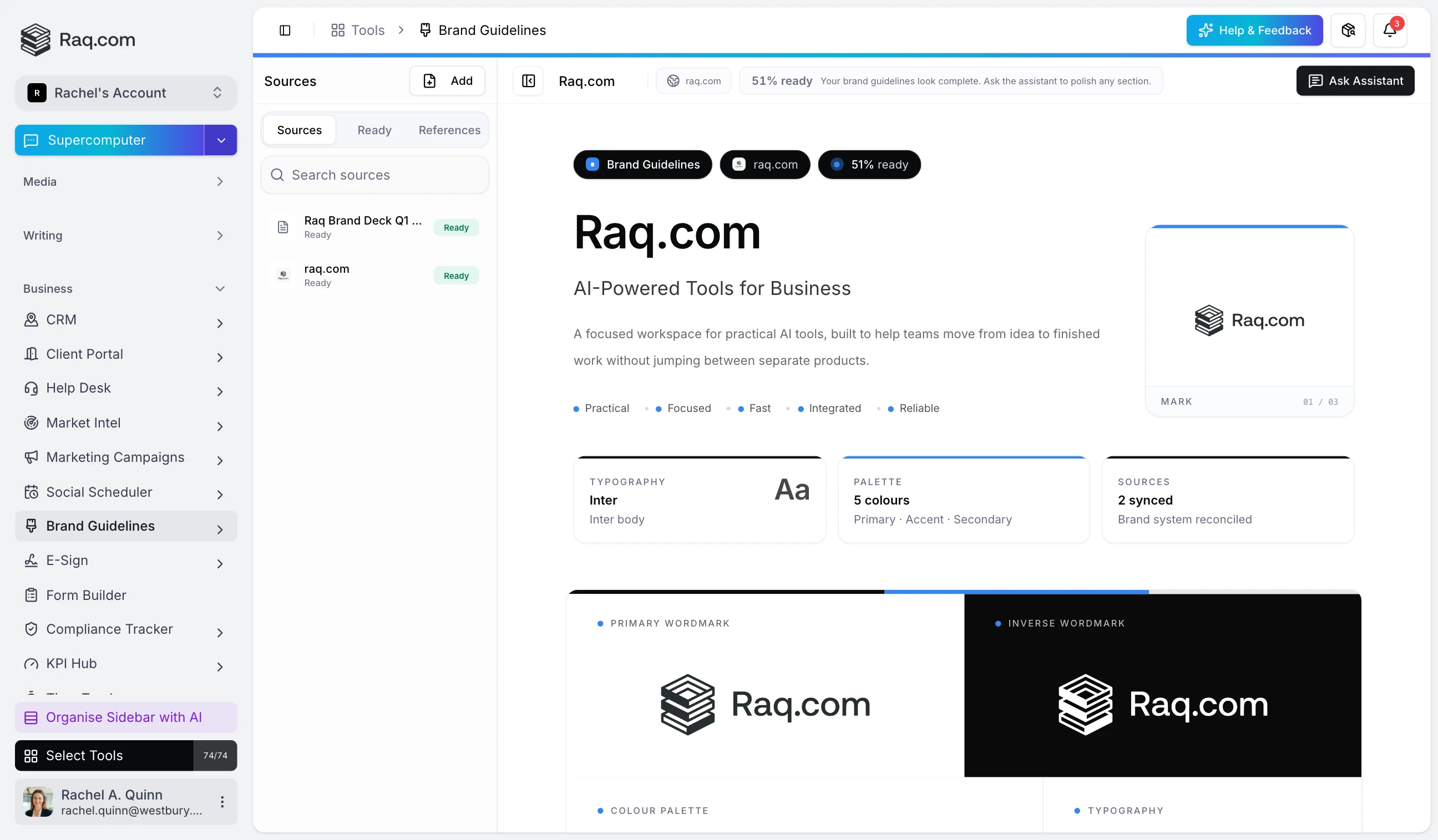Image resolution: width=1438 pixels, height=840 pixels.
Task: Expand the Compliance Tracker submenu chevron
Action: click(220, 633)
